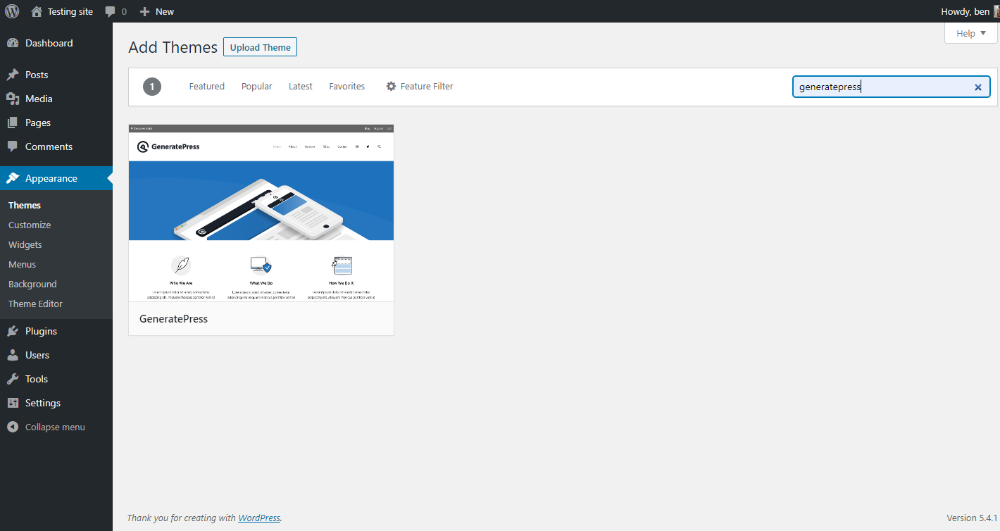The image size is (1000, 531).
Task: Click the Version 5.4.1 footer text
Action: pyautogui.click(x=972, y=518)
